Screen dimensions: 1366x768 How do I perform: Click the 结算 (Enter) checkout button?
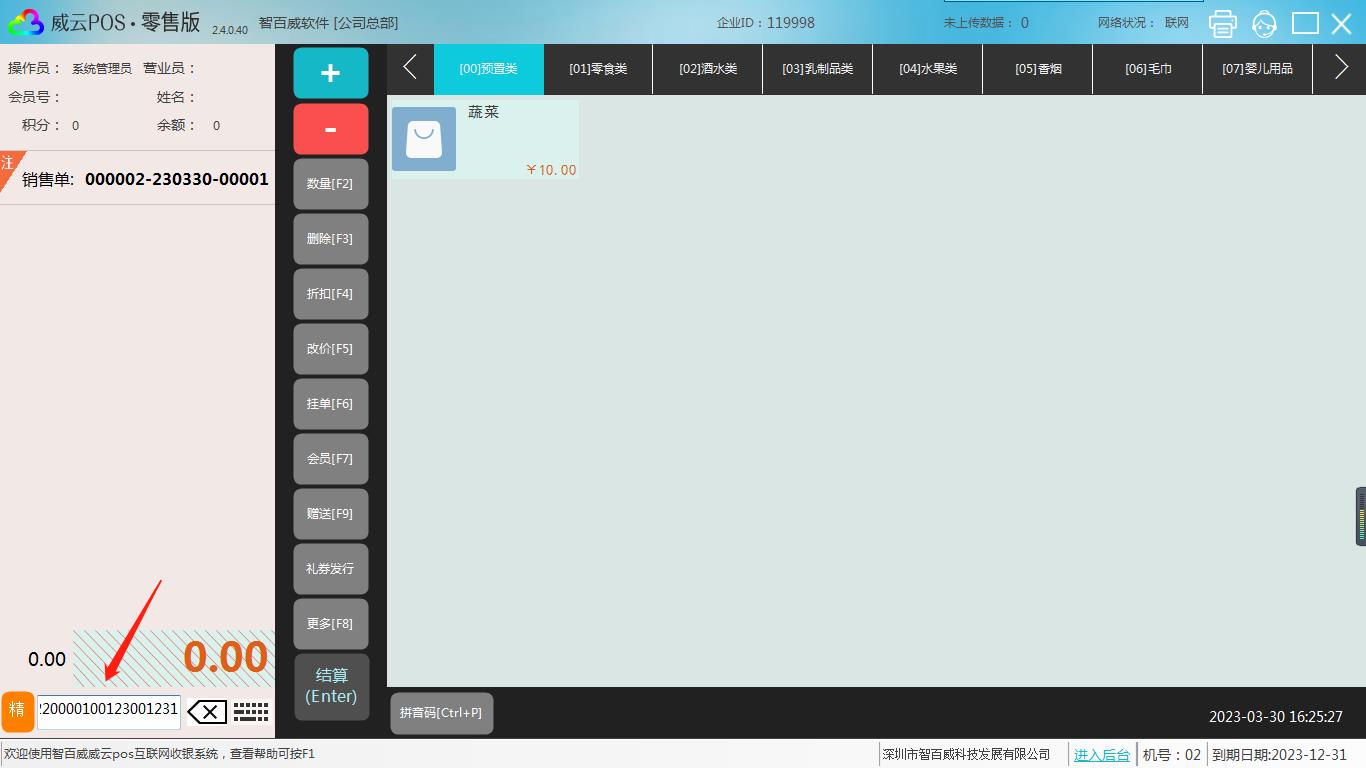click(331, 686)
